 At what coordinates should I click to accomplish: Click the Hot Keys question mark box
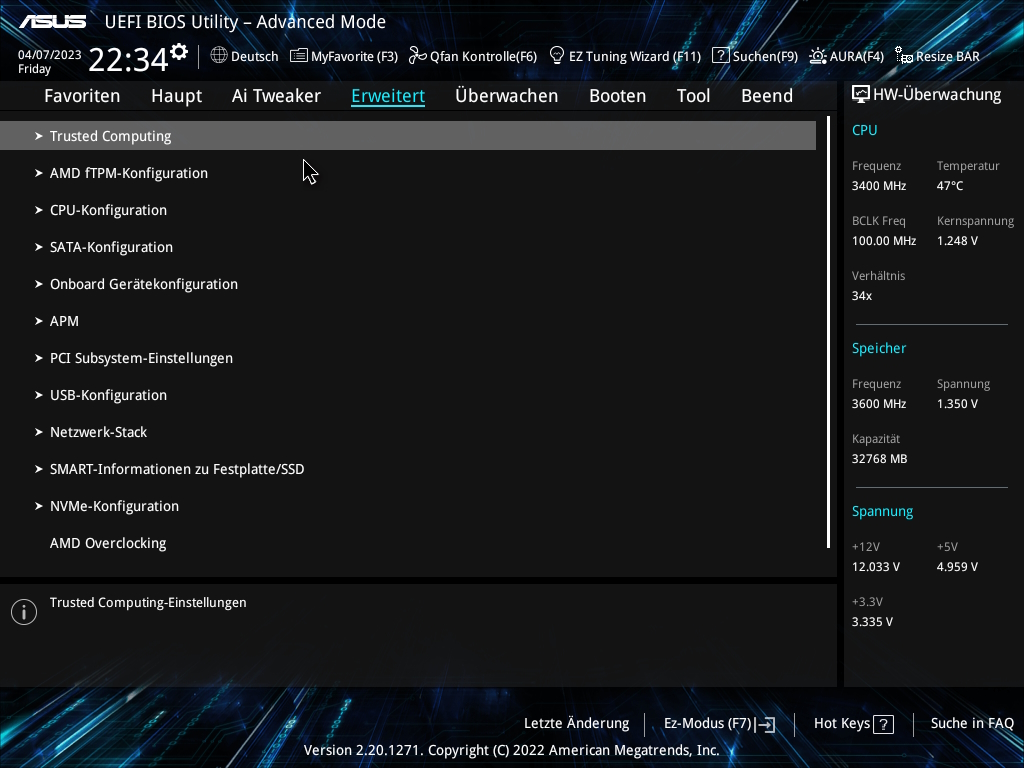tap(884, 724)
